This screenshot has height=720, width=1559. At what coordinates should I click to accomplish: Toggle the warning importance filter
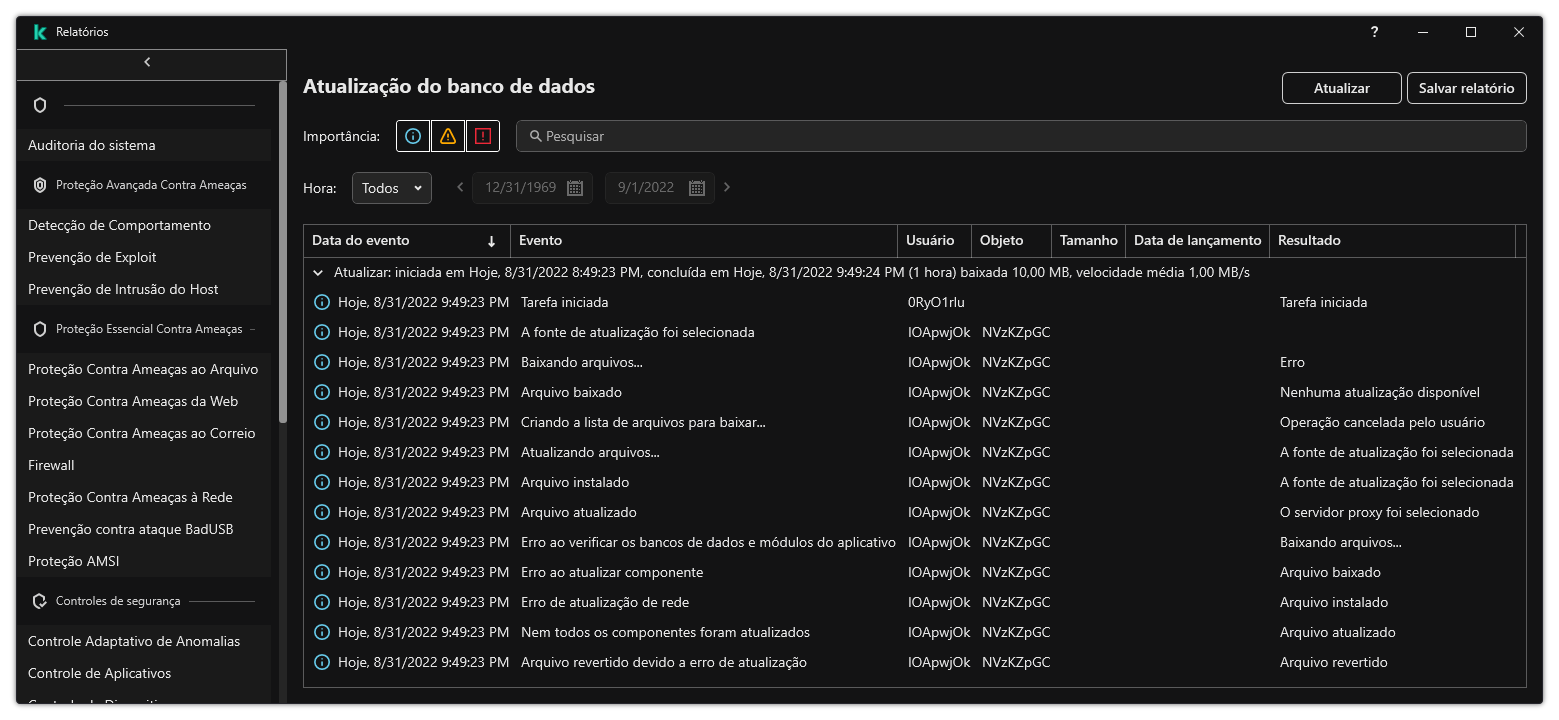(x=447, y=136)
